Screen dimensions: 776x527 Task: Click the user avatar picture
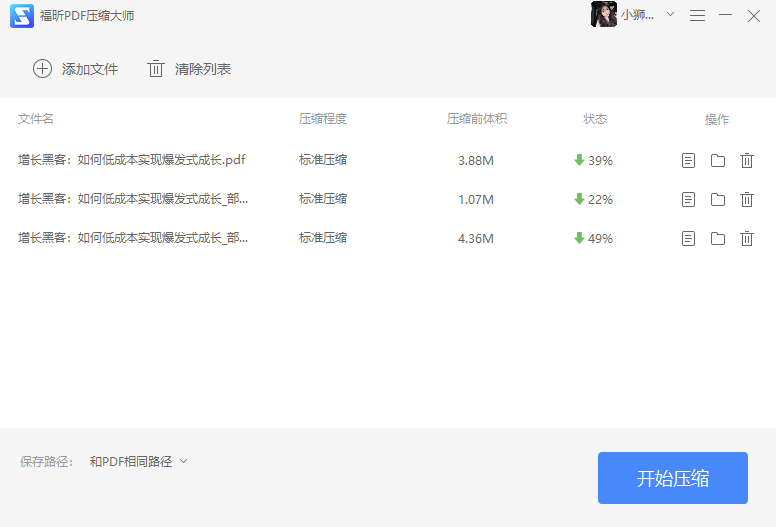pos(604,14)
